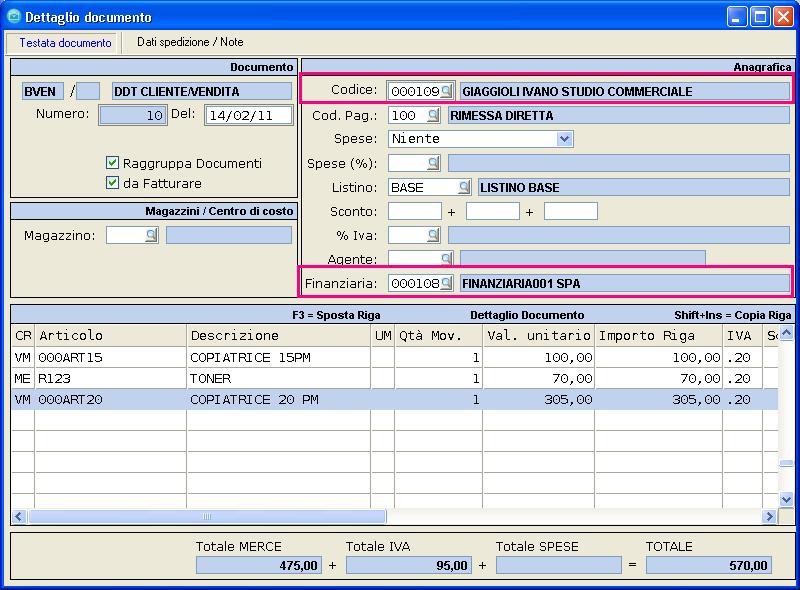Click the Qtà Mov. column header

tap(438, 335)
